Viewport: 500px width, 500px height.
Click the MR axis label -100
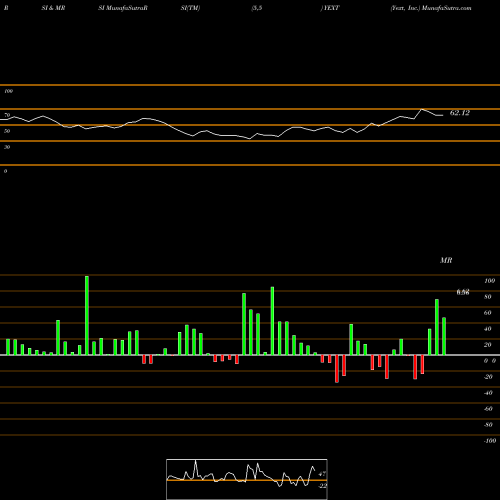point(490,441)
